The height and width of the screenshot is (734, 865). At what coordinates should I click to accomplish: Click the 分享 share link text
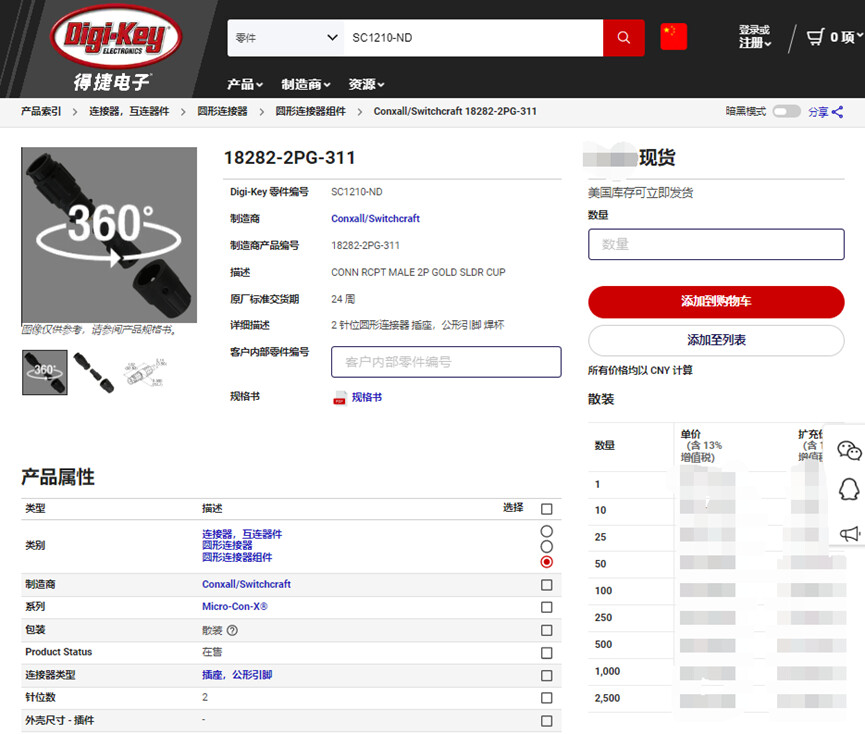(818, 112)
